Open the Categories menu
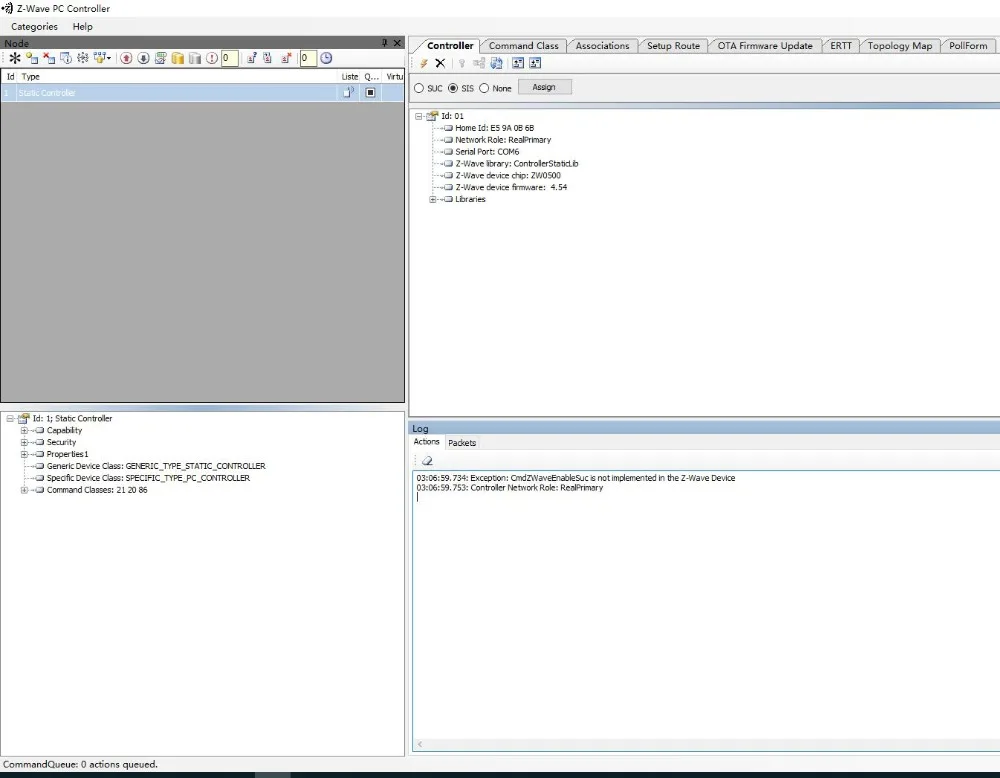1000x778 pixels. click(34, 27)
